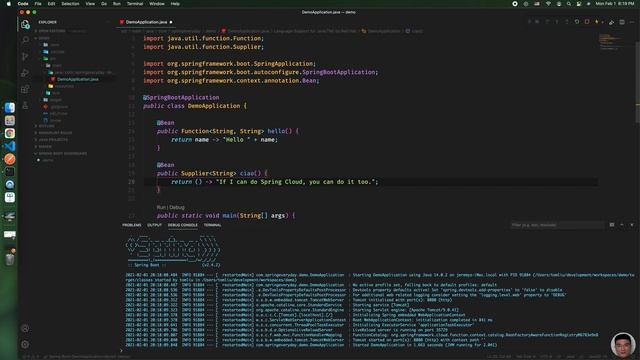Viewport: 640px width, 360px height.
Task: Open the File menu
Action: tap(38, 4)
